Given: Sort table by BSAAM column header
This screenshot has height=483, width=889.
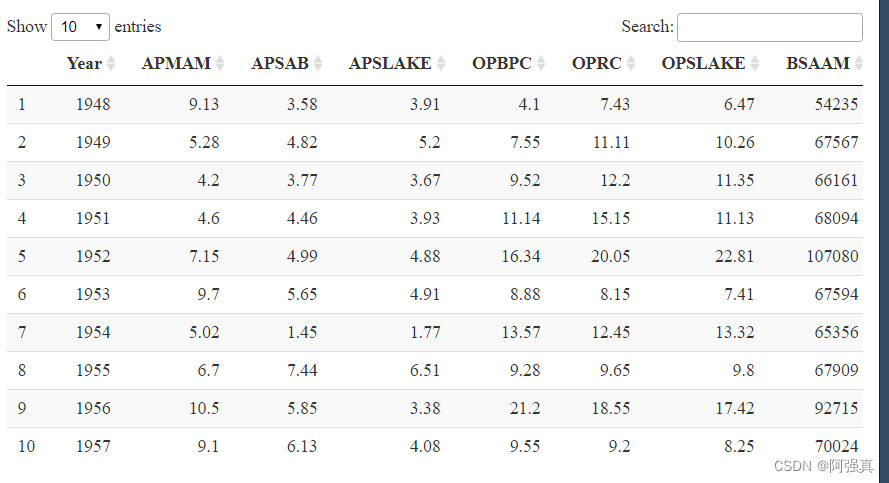Looking at the screenshot, I should (x=818, y=64).
